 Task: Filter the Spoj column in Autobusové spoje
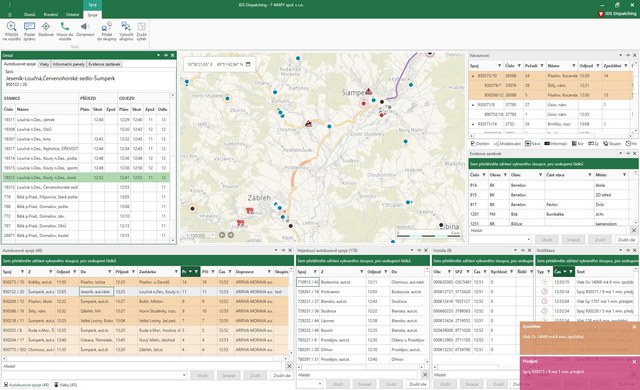point(22,272)
